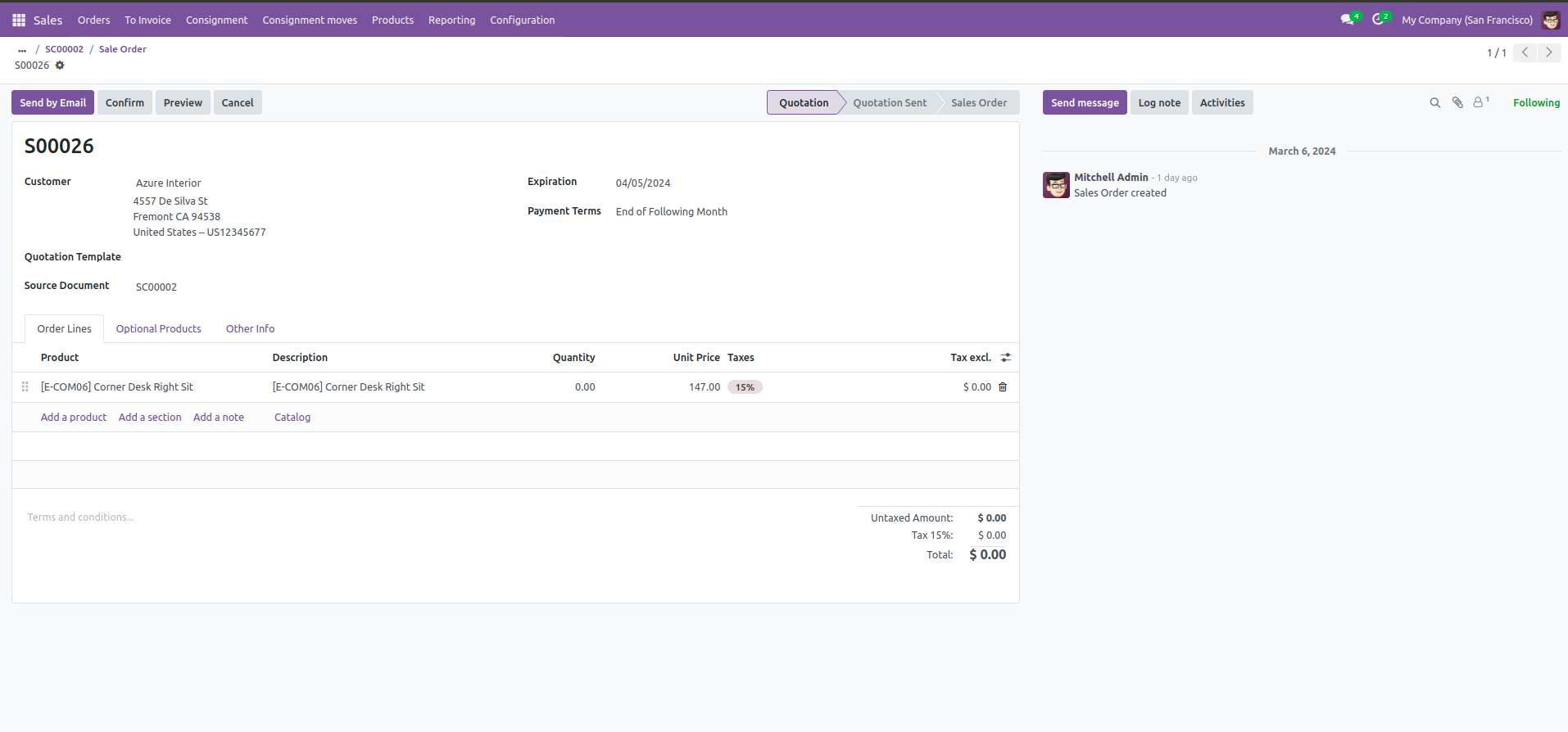The image size is (1568, 732).
Task: Open the Configuration menu
Action: 522,20
